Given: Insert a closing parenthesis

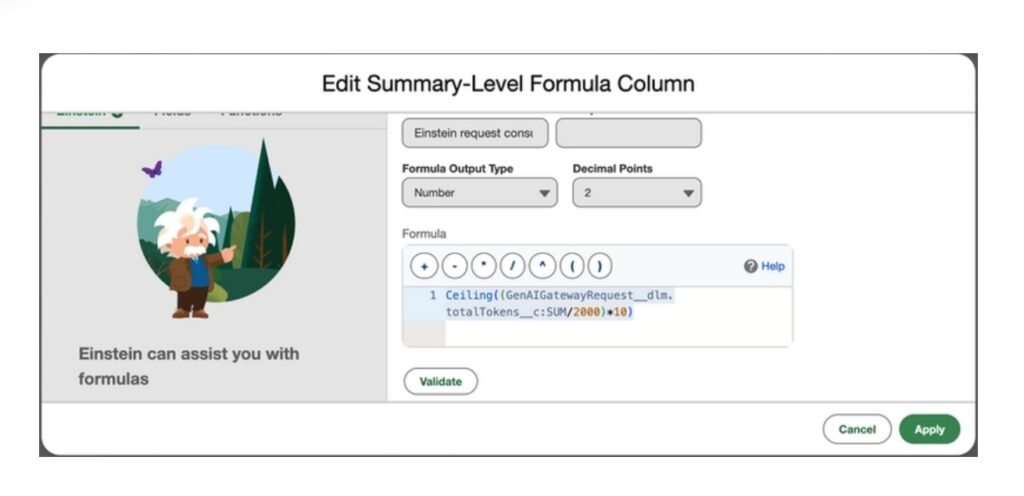Looking at the screenshot, I should (599, 266).
